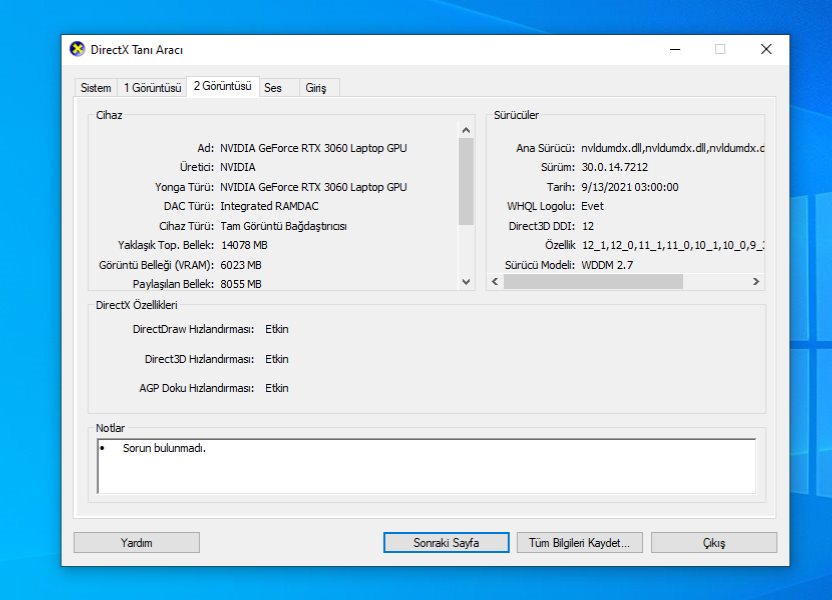The width and height of the screenshot is (832, 600).
Task: Click the Sürüm value 30.0.14.7212
Action: coord(614,167)
